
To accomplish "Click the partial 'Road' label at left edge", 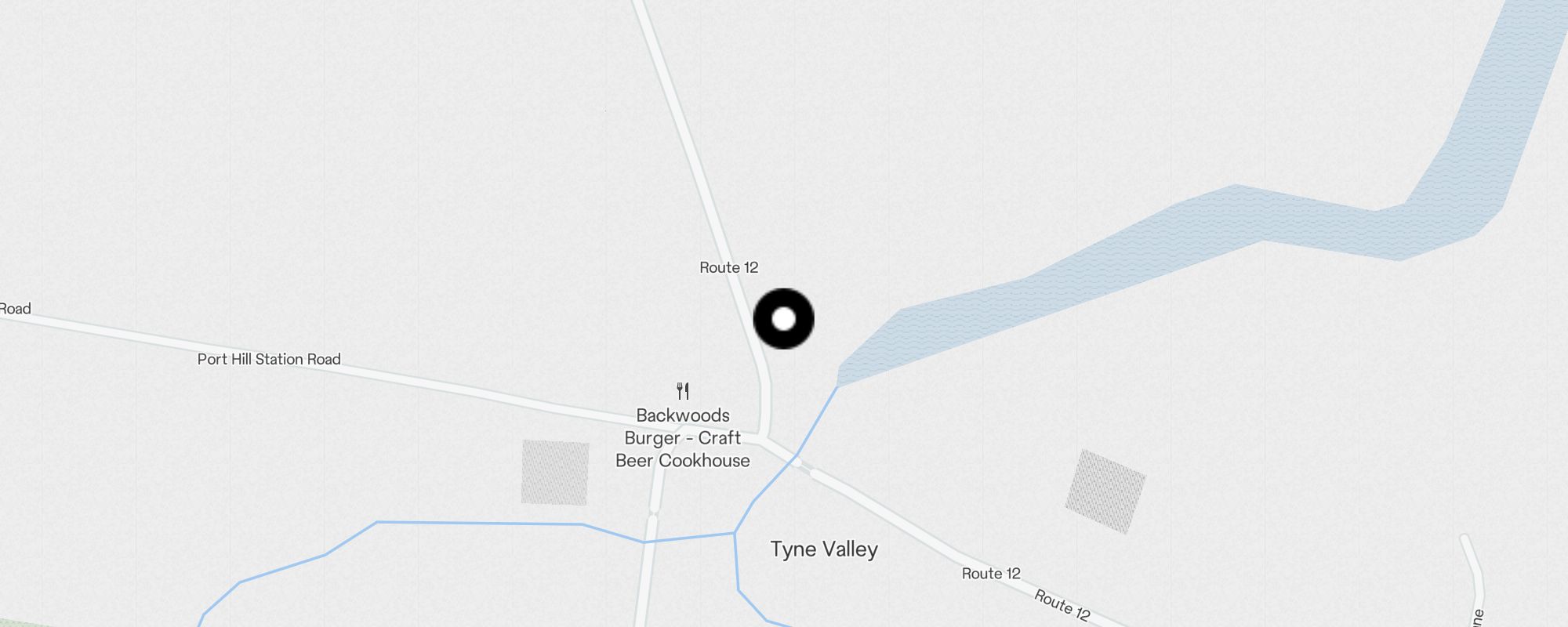I will tap(15, 309).
